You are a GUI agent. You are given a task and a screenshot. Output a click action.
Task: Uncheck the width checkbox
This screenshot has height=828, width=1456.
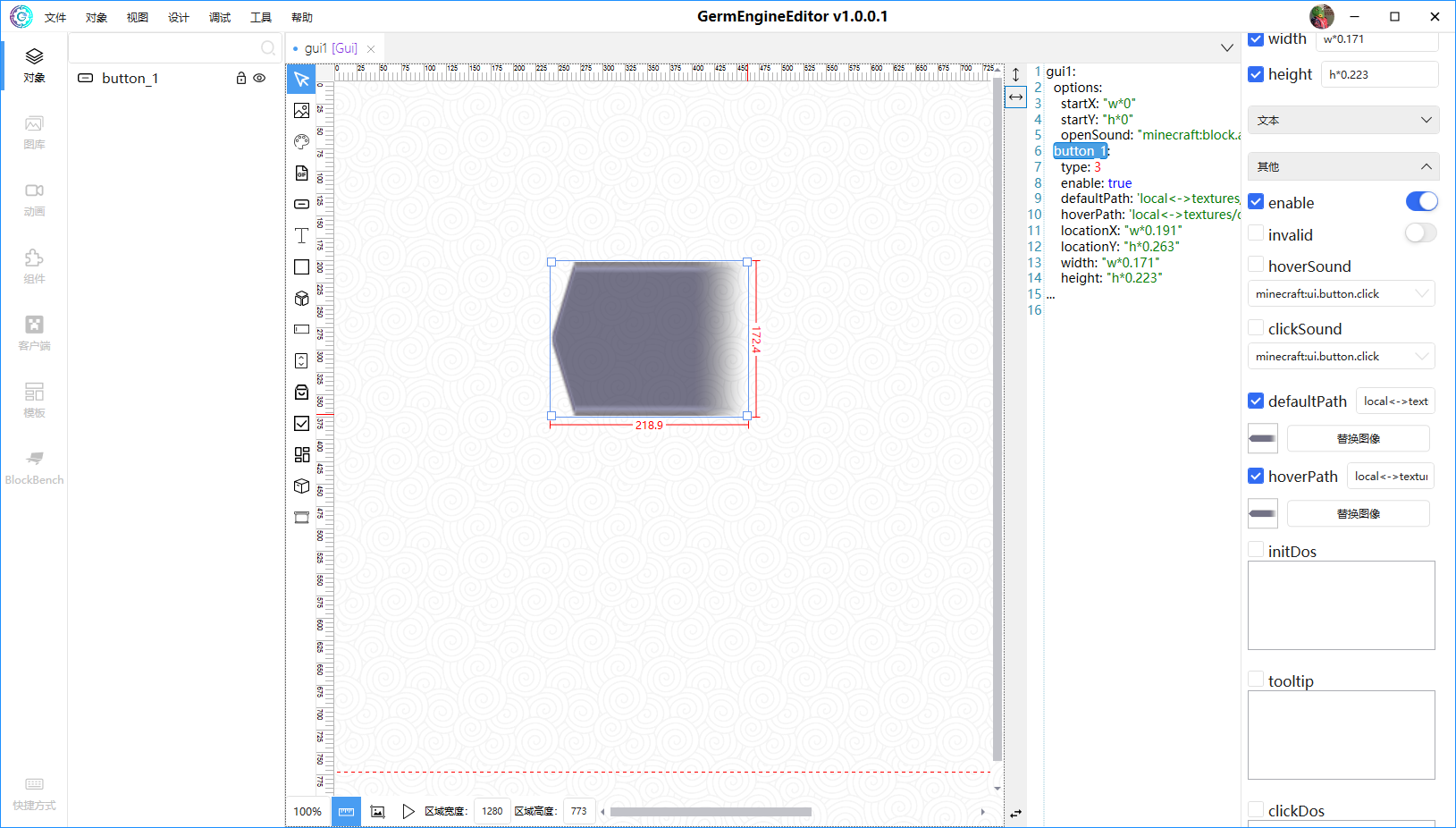coord(1256,38)
